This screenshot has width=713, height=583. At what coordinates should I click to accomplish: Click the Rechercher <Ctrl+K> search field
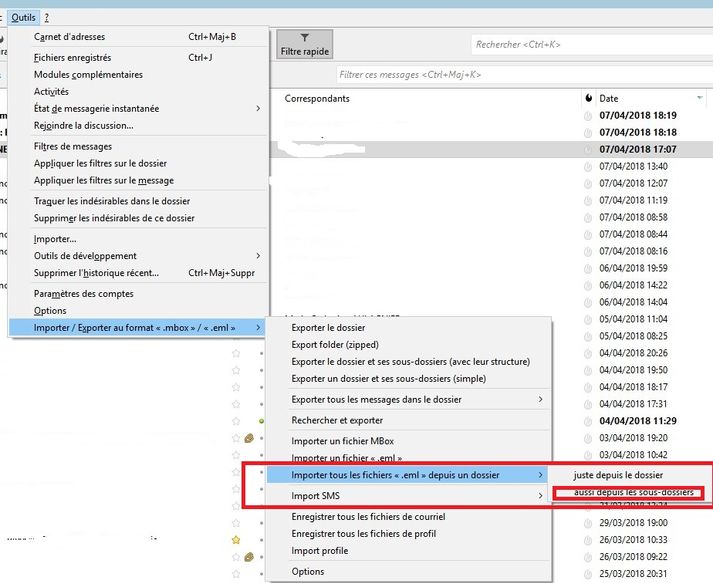tap(591, 45)
